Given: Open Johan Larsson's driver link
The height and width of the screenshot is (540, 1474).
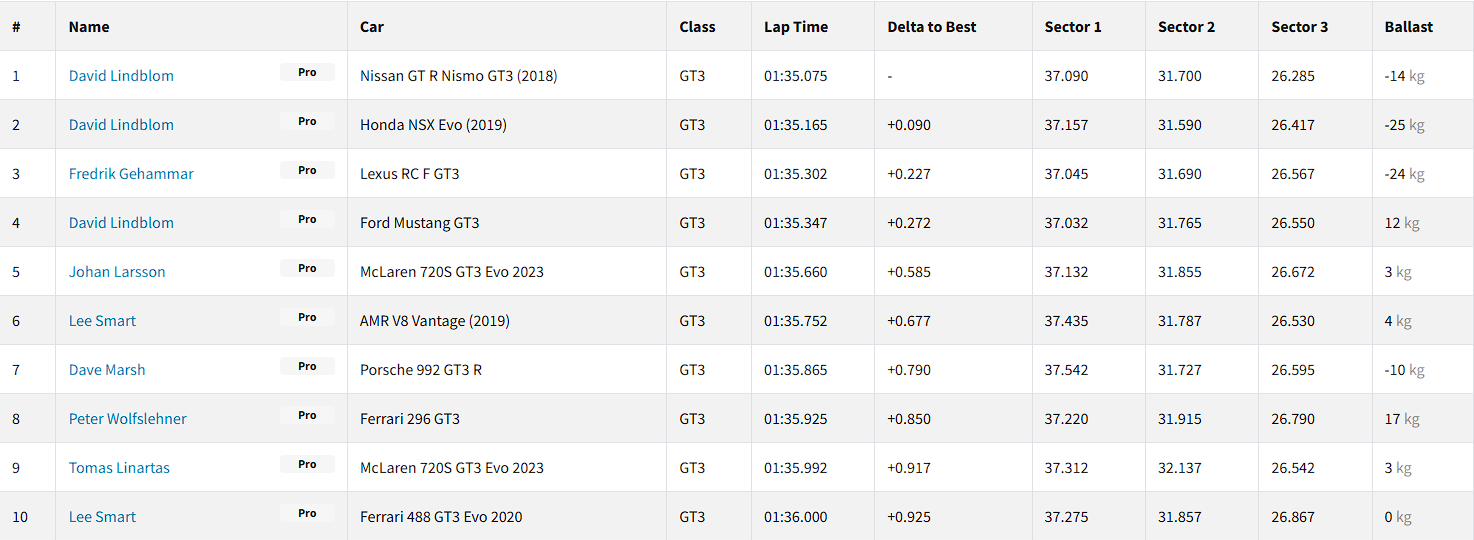Looking at the screenshot, I should coord(117,272).
